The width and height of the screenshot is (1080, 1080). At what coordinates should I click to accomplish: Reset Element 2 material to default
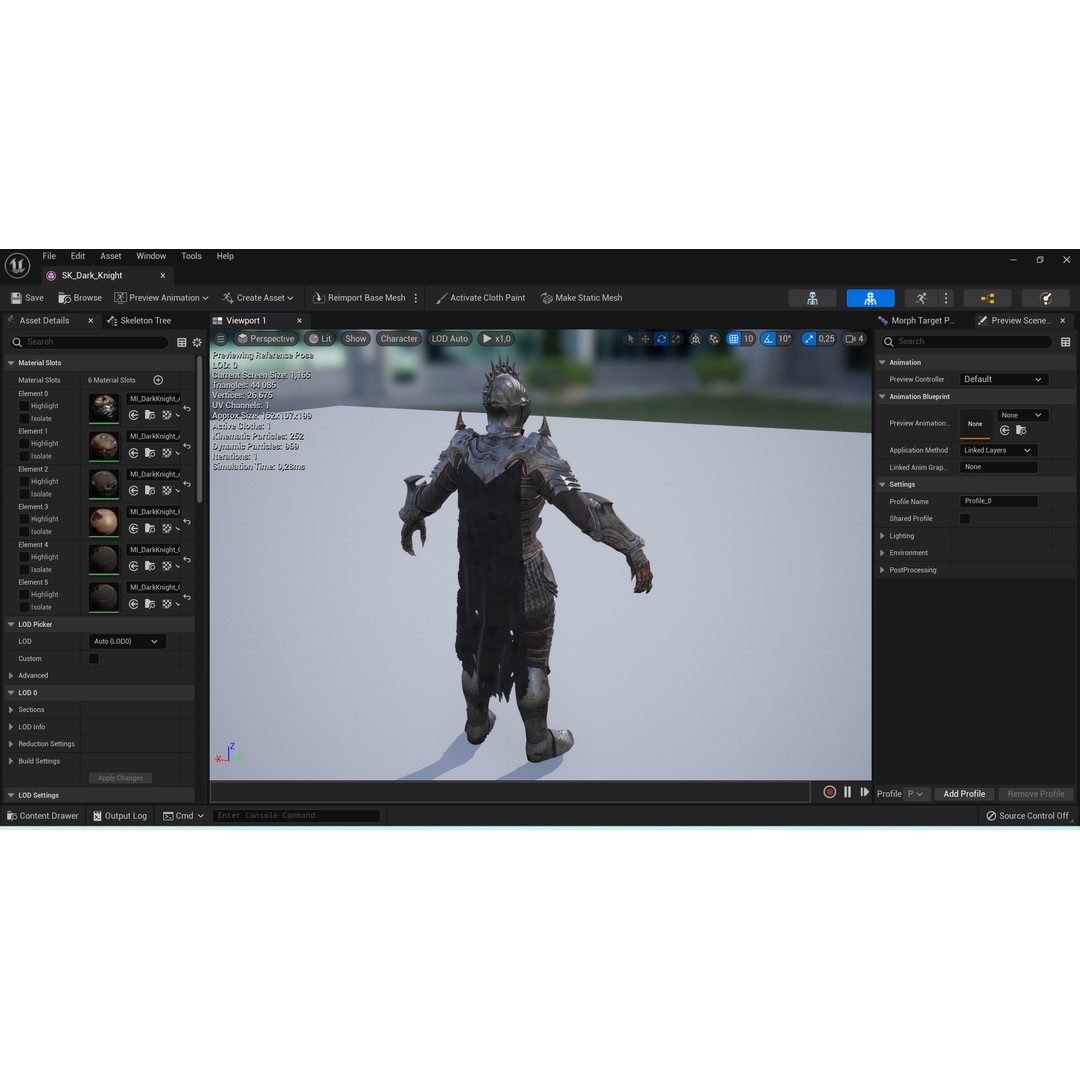(x=187, y=484)
